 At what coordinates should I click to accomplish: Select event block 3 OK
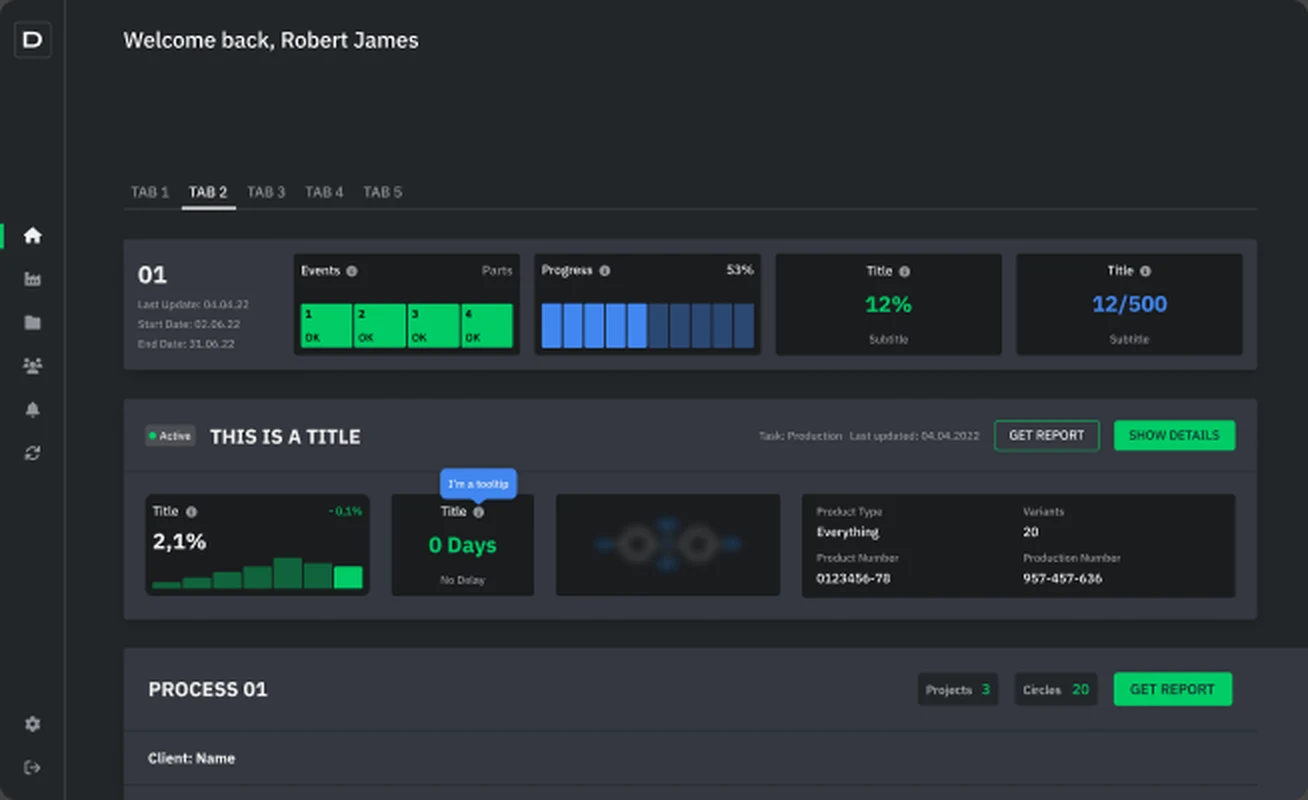433,326
